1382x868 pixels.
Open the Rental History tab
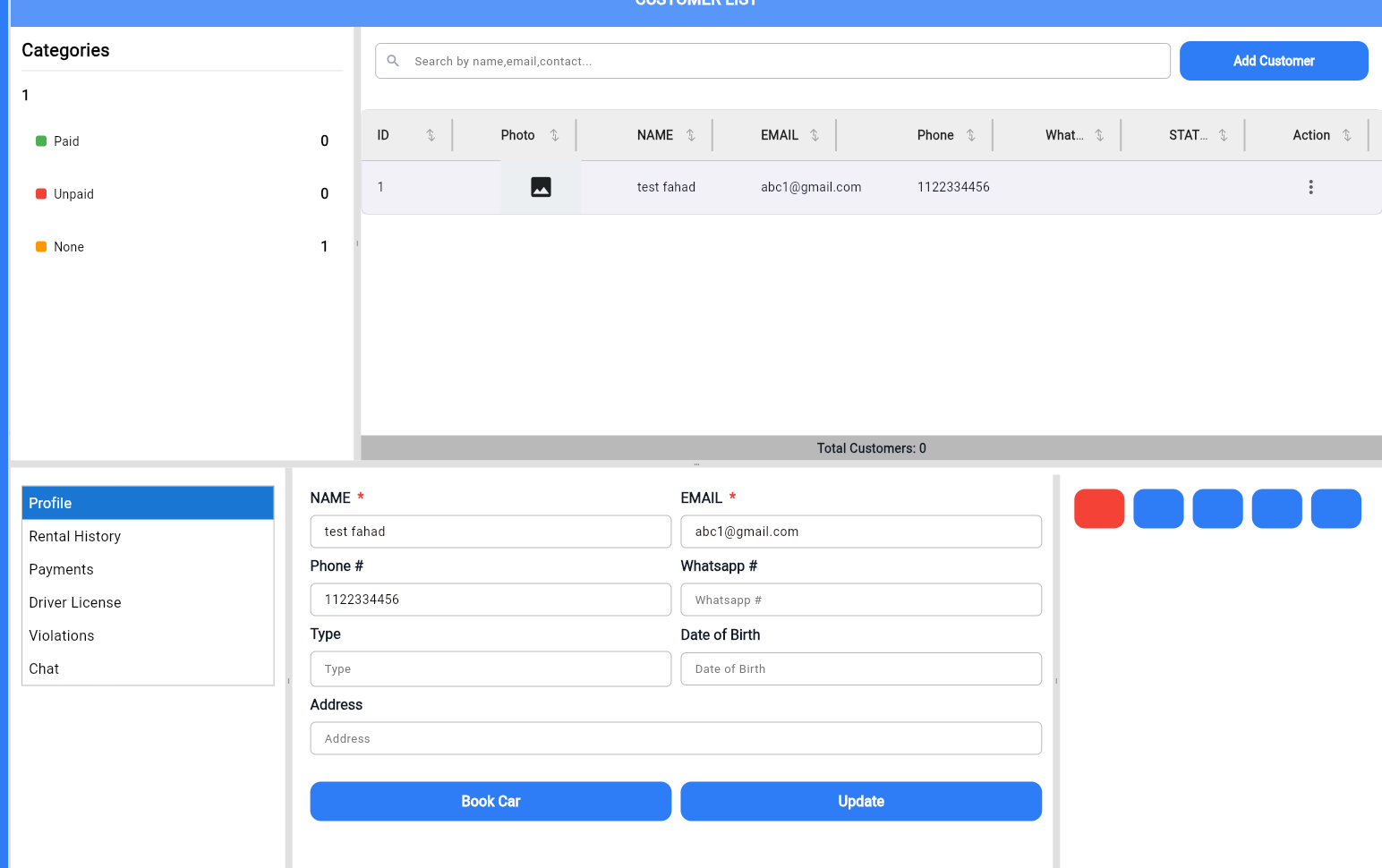75,536
